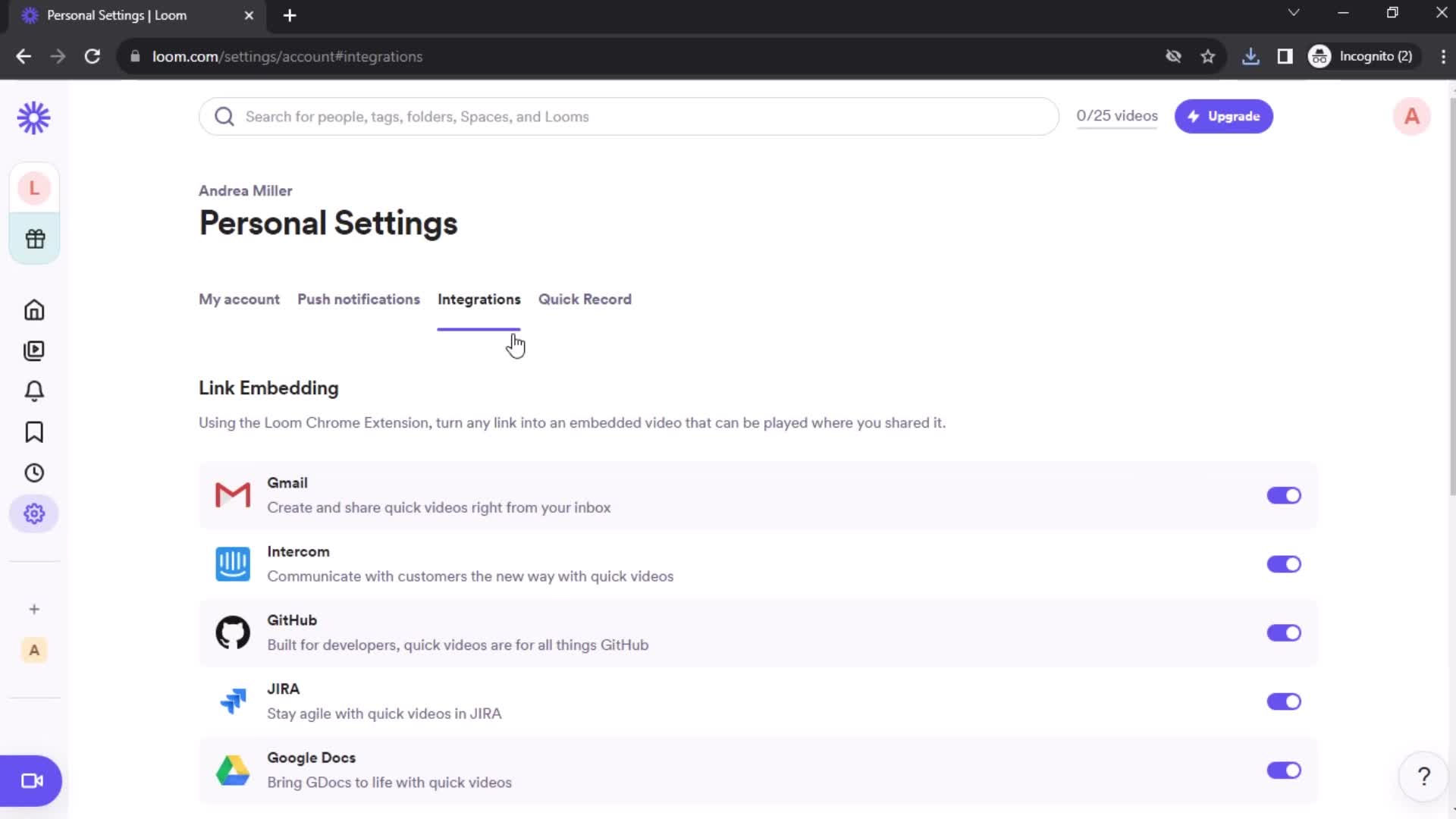This screenshot has height=819, width=1456.
Task: Click the Loom logo in the sidebar
Action: [x=33, y=118]
